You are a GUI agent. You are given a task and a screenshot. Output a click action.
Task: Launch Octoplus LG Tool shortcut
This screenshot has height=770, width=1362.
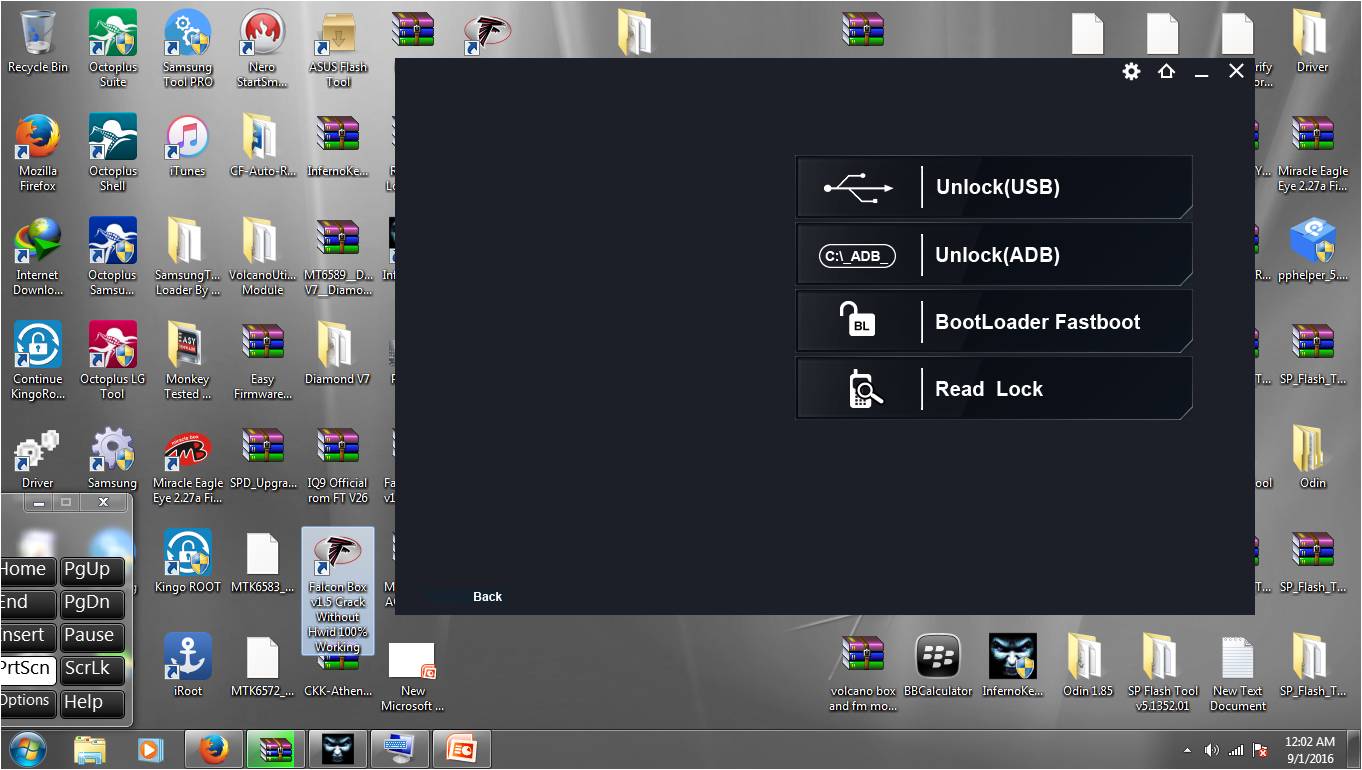(x=113, y=361)
